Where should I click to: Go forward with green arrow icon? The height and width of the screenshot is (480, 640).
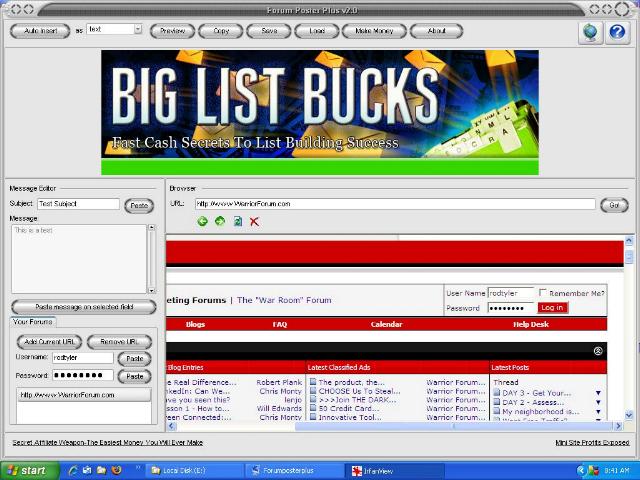(220, 222)
